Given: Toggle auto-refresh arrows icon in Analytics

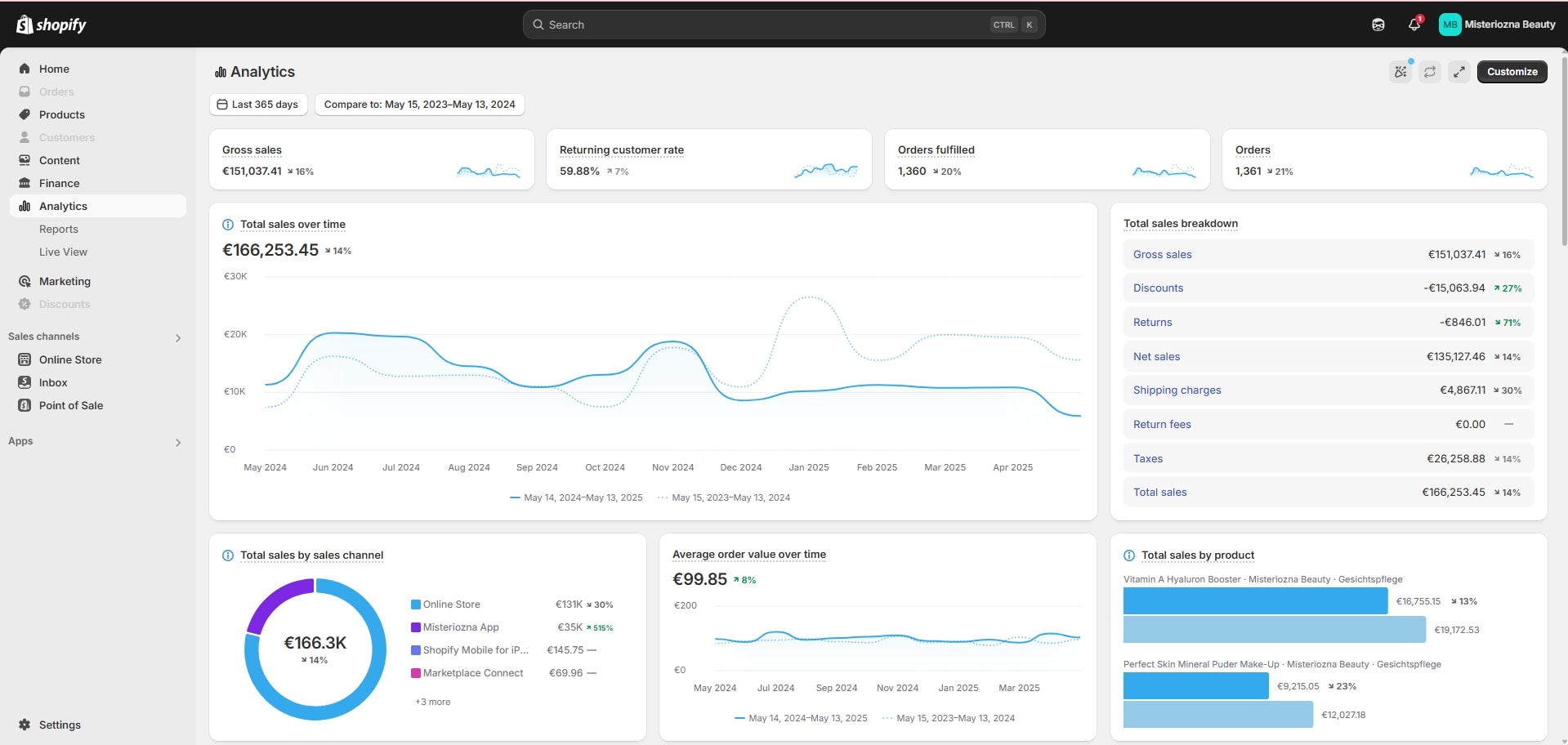Looking at the screenshot, I should [1429, 72].
